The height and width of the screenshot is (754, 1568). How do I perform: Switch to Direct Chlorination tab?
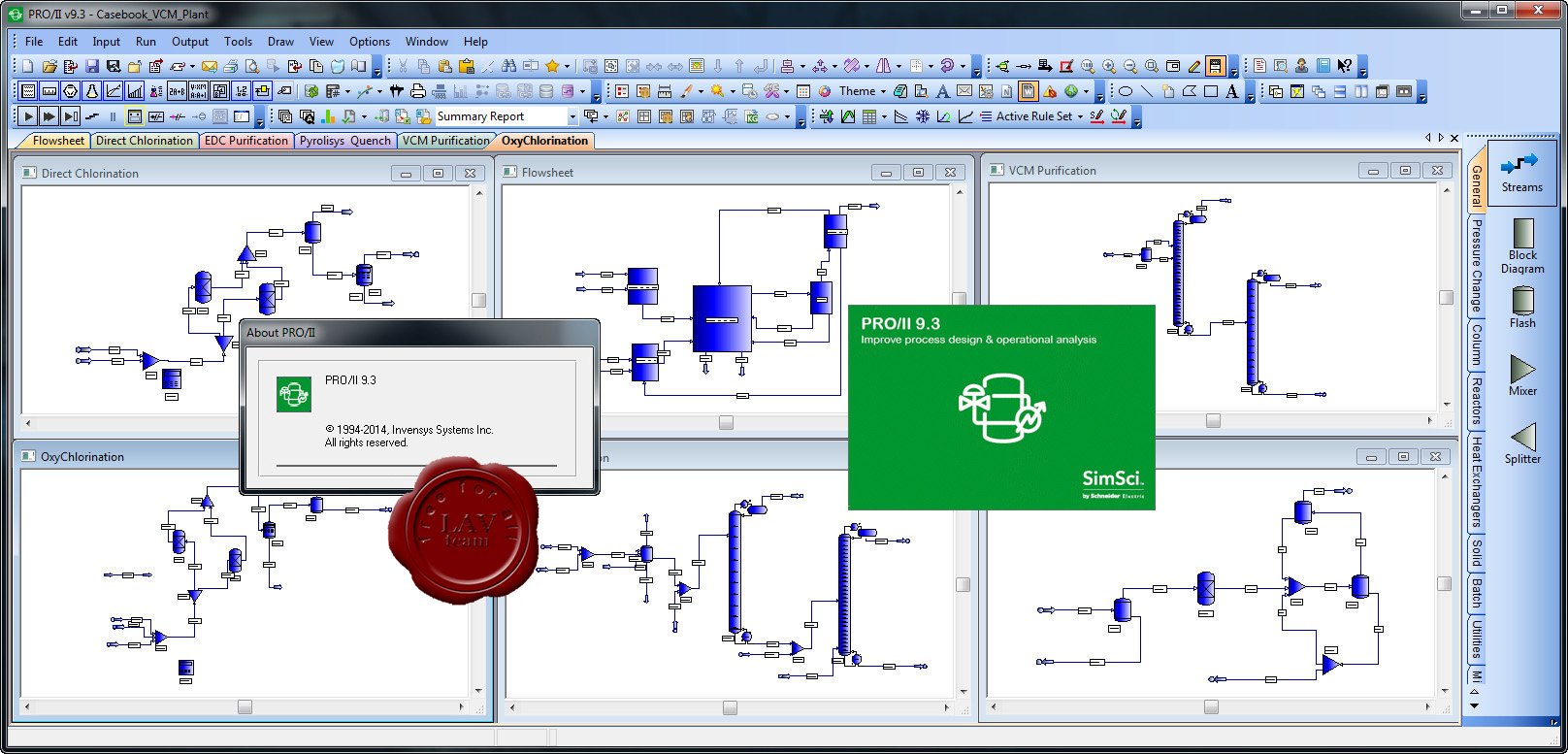tap(145, 141)
